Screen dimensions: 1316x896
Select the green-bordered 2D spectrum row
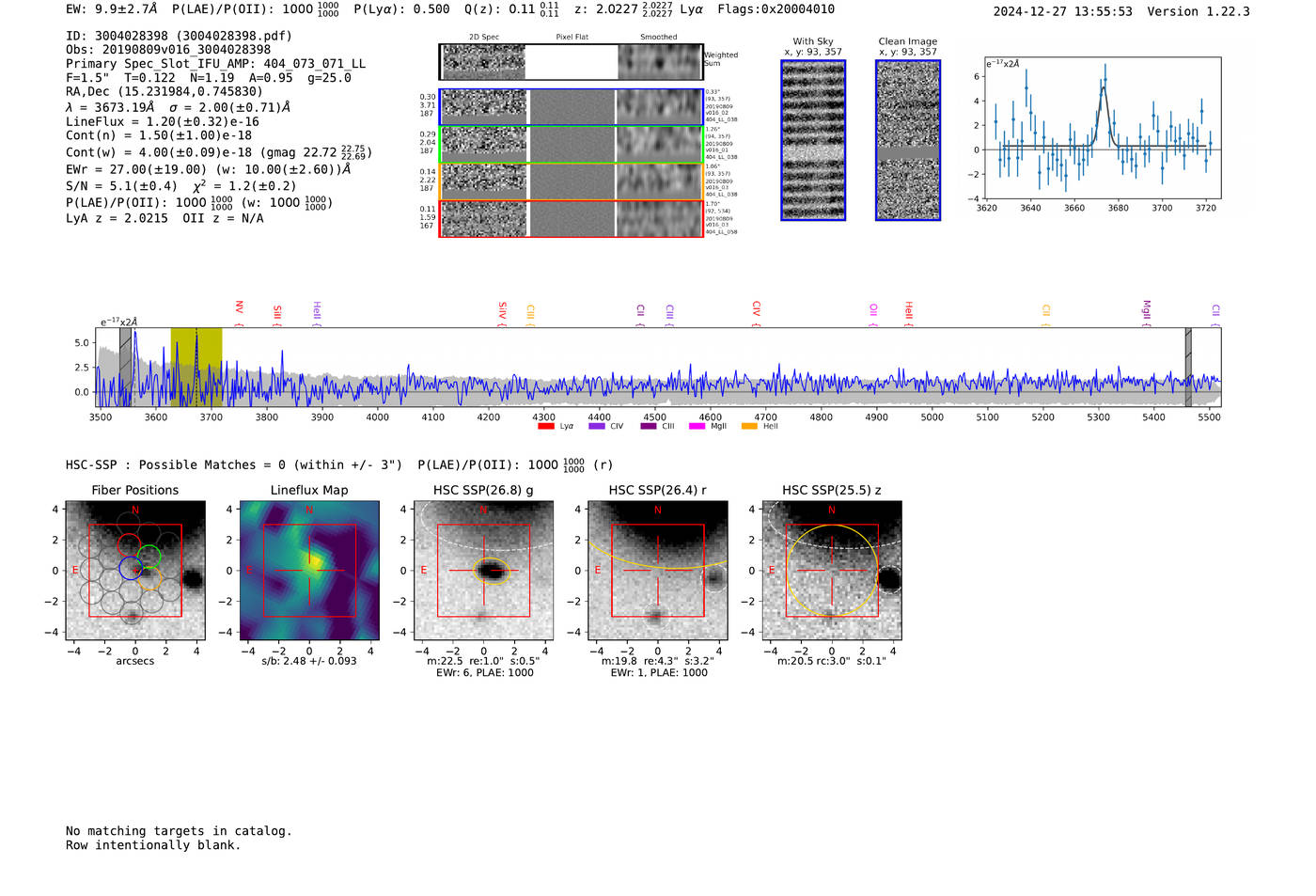(572, 145)
